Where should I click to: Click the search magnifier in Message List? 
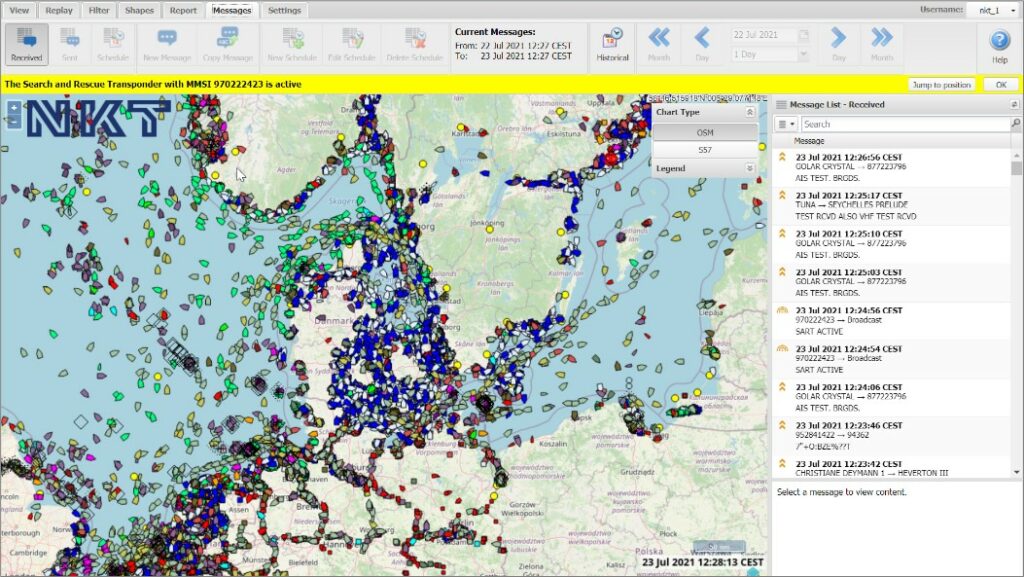click(x=1015, y=124)
